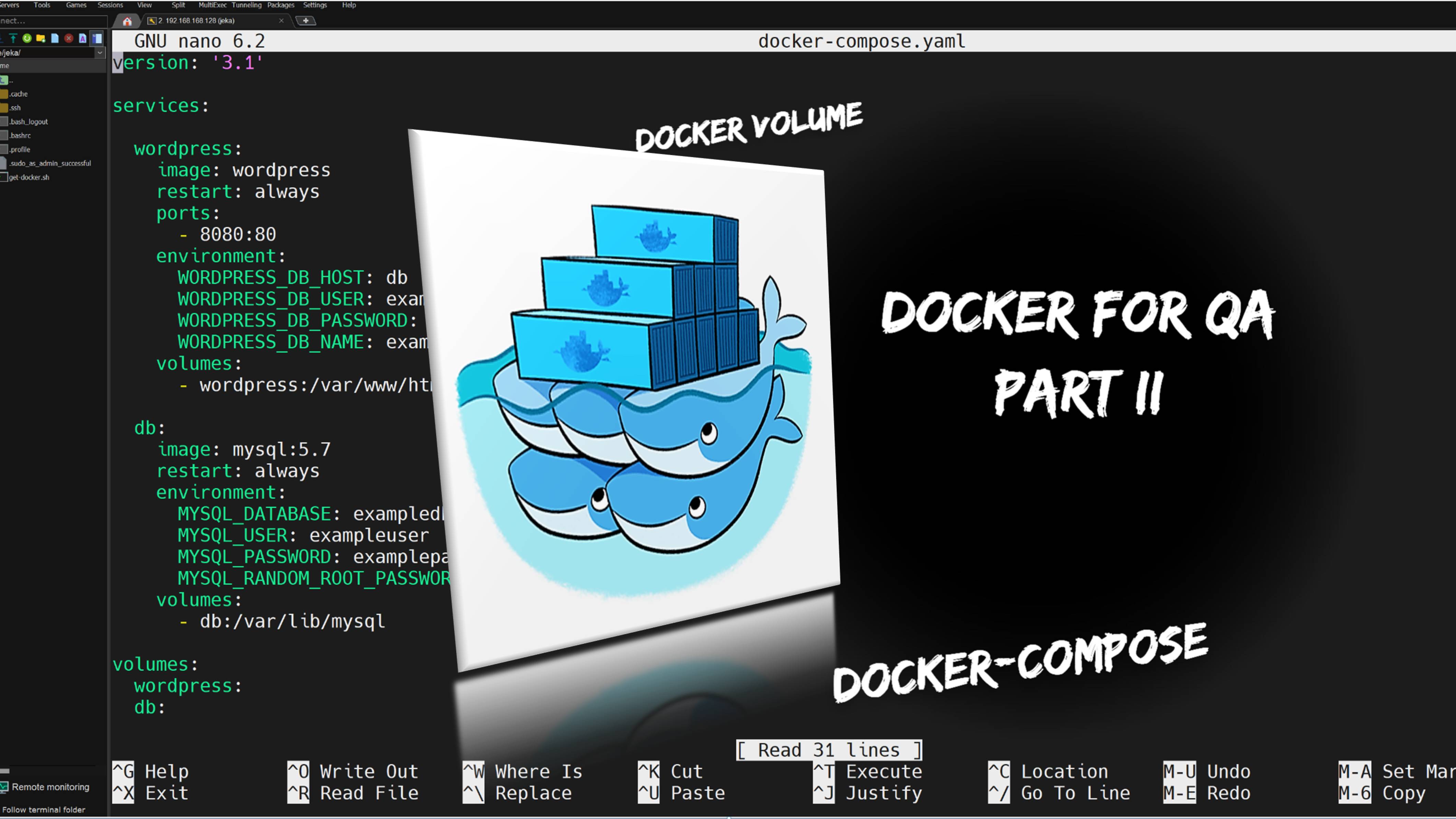Click the Remote monitoring link
This screenshot has width=1456, height=819.
[50, 787]
